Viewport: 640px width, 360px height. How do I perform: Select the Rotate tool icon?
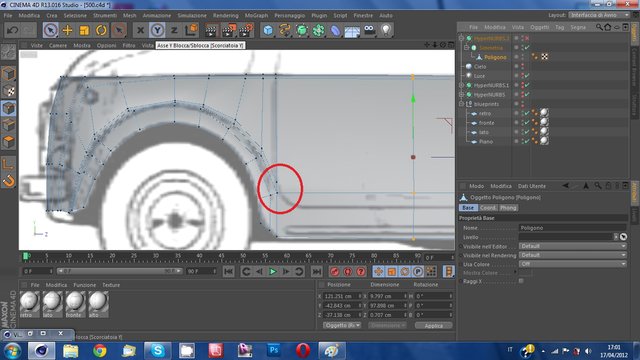click(x=101, y=30)
